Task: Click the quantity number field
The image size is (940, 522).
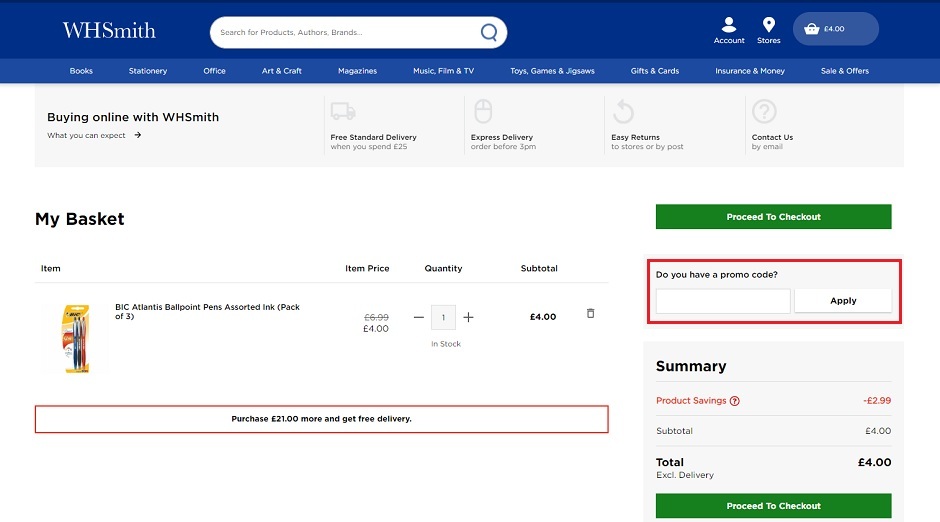Action: (443, 317)
